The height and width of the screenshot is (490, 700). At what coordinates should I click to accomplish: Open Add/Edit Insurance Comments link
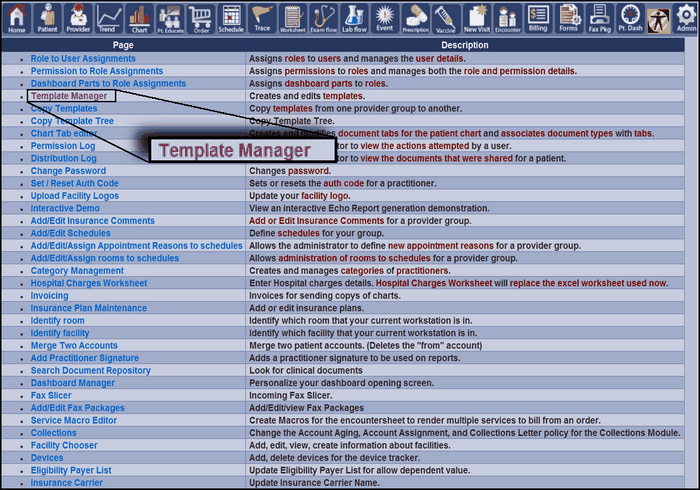coord(92,221)
